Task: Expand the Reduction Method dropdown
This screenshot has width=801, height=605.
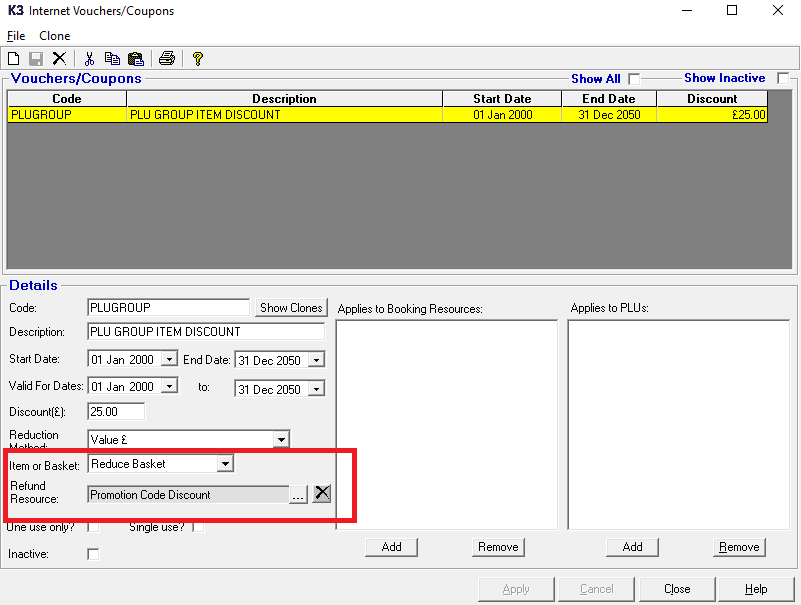Action: [x=281, y=439]
